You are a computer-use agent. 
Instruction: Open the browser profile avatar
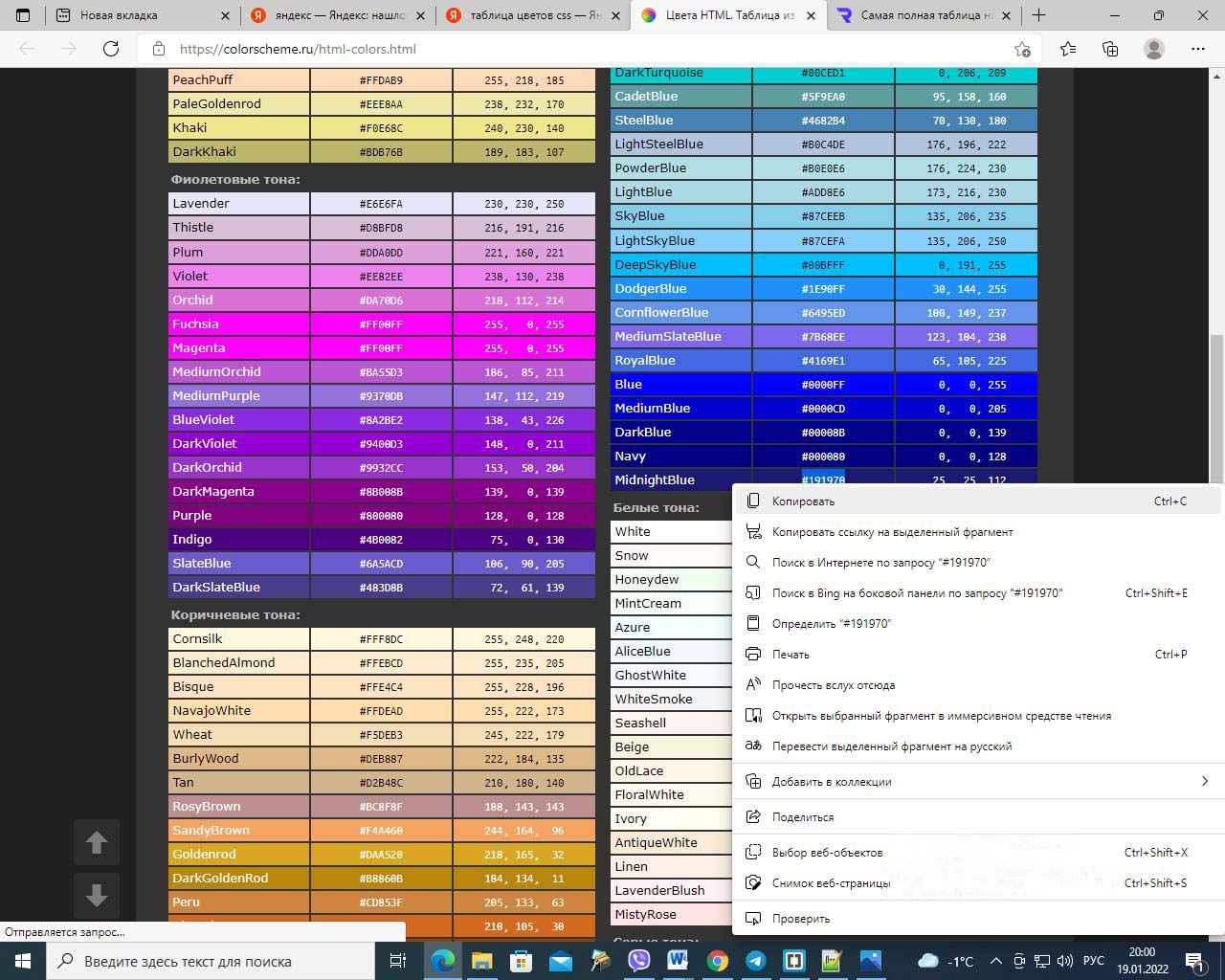click(x=1154, y=49)
